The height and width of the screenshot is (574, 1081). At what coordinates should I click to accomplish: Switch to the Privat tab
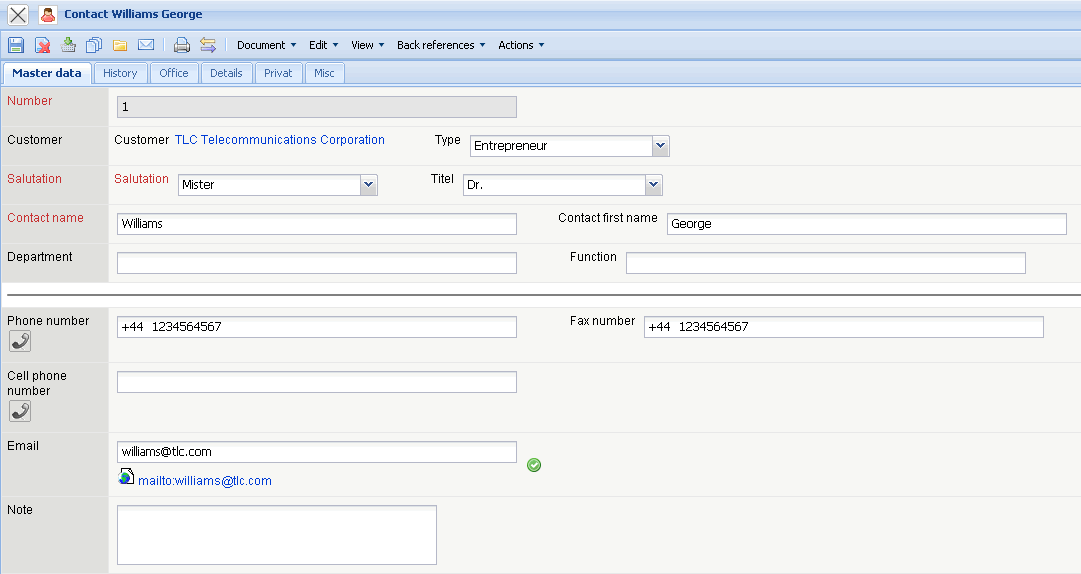[x=278, y=73]
